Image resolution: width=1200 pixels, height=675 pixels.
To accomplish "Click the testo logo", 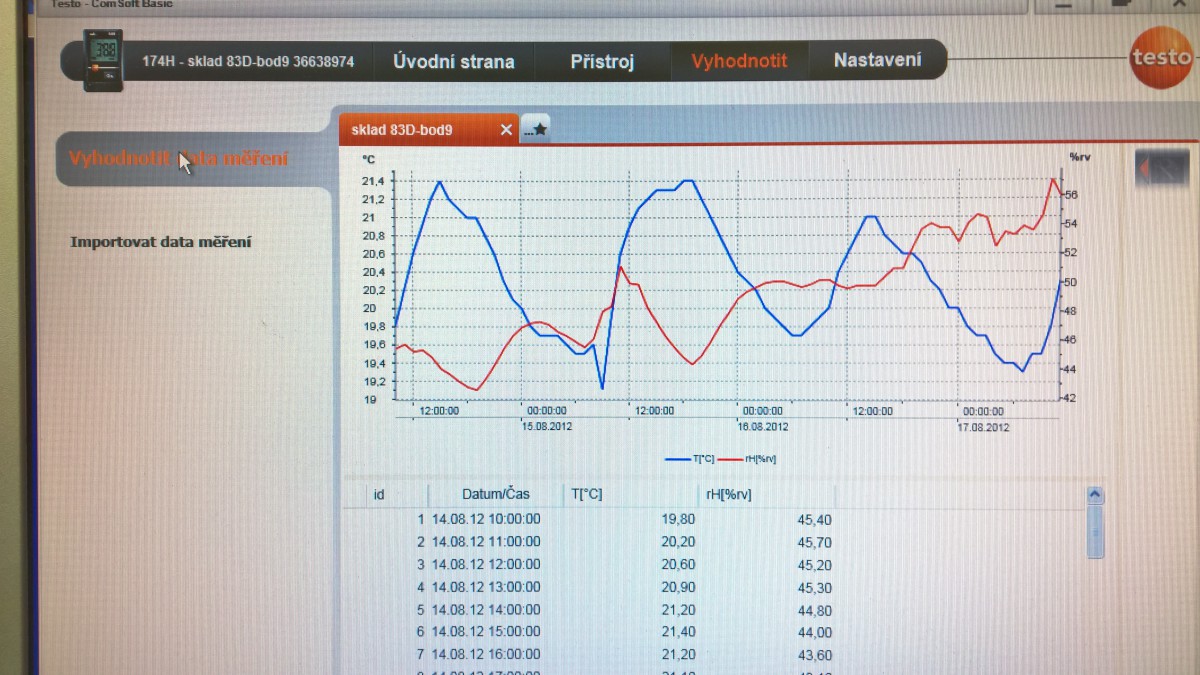I will click(x=1160, y=58).
